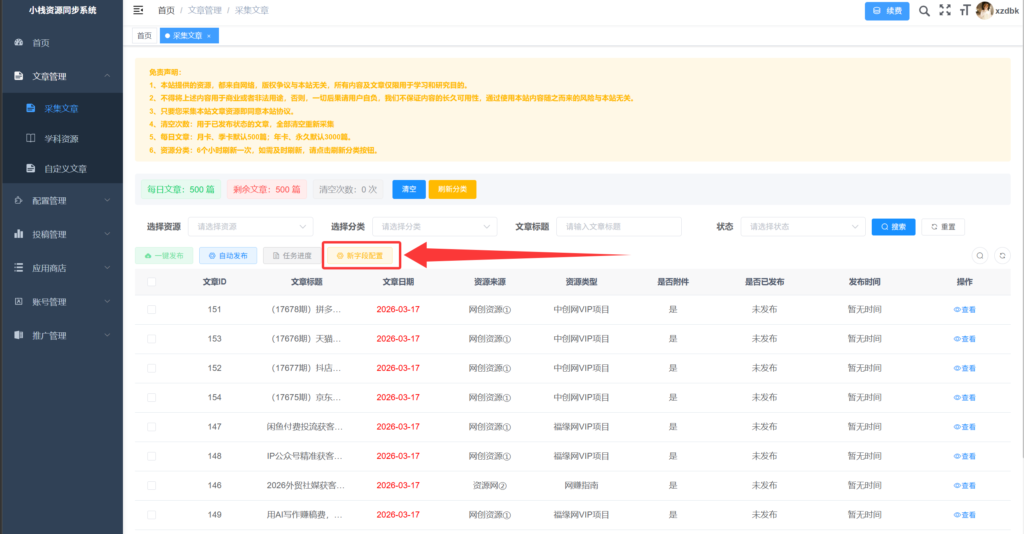The image size is (1024, 534).
Task: Select the checkbox for article 154
Action: (x=152, y=398)
